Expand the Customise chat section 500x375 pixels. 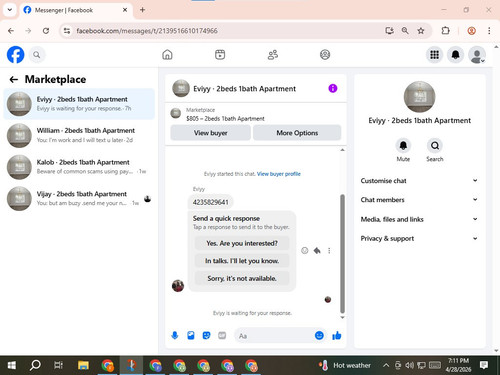click(x=419, y=181)
